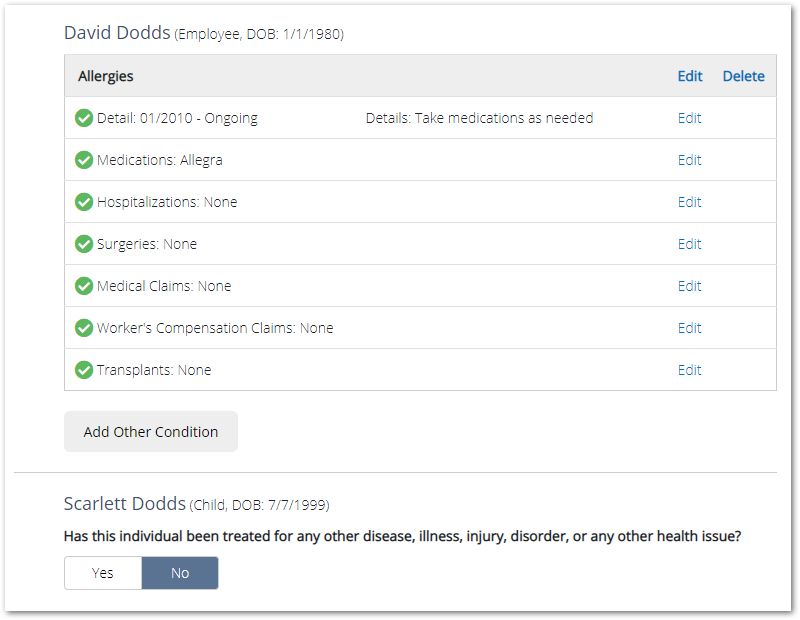Add Other Condition for David Dodds
Image resolution: width=800 pixels, height=620 pixels.
coord(151,432)
